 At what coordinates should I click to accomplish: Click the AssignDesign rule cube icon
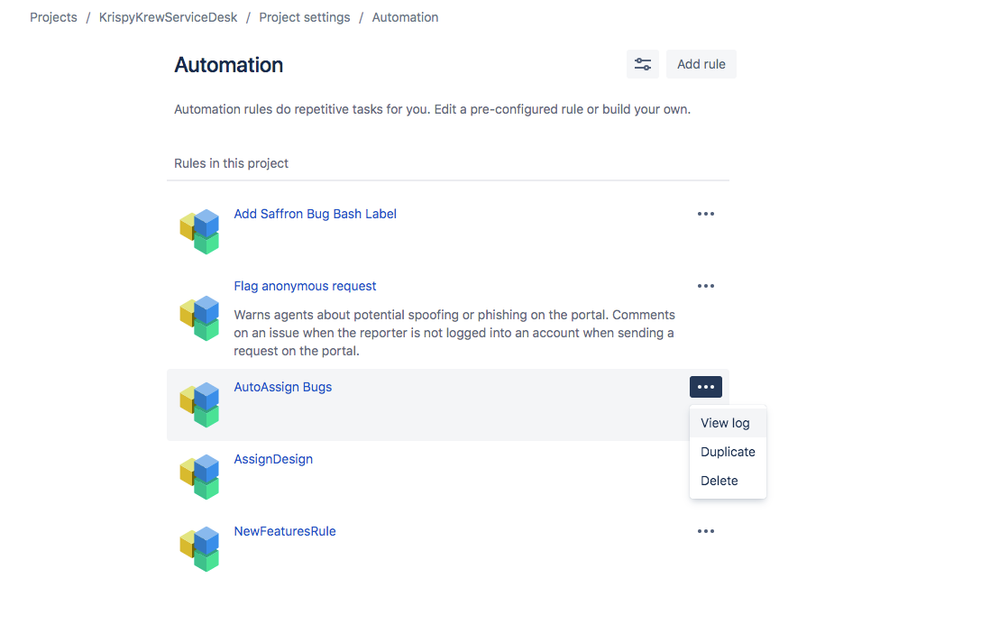(200, 477)
